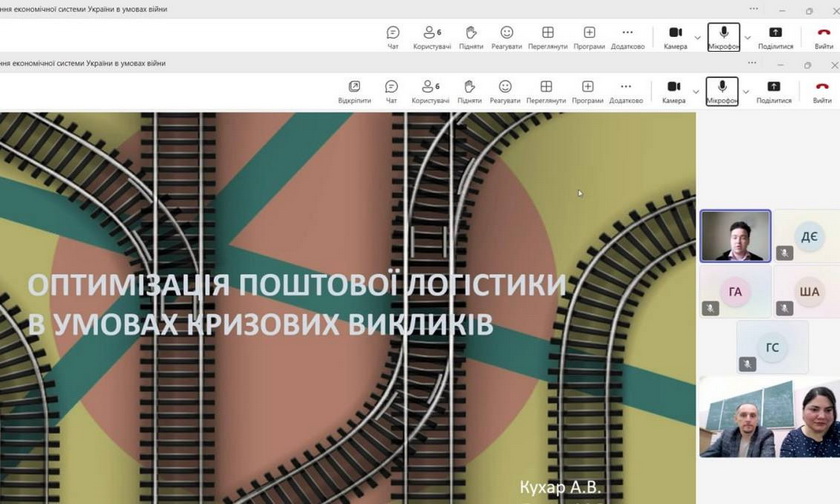This screenshot has height=504, width=840.
Task: Click Відкріпити pop-out icon in the toolbar
Action: 354,90
